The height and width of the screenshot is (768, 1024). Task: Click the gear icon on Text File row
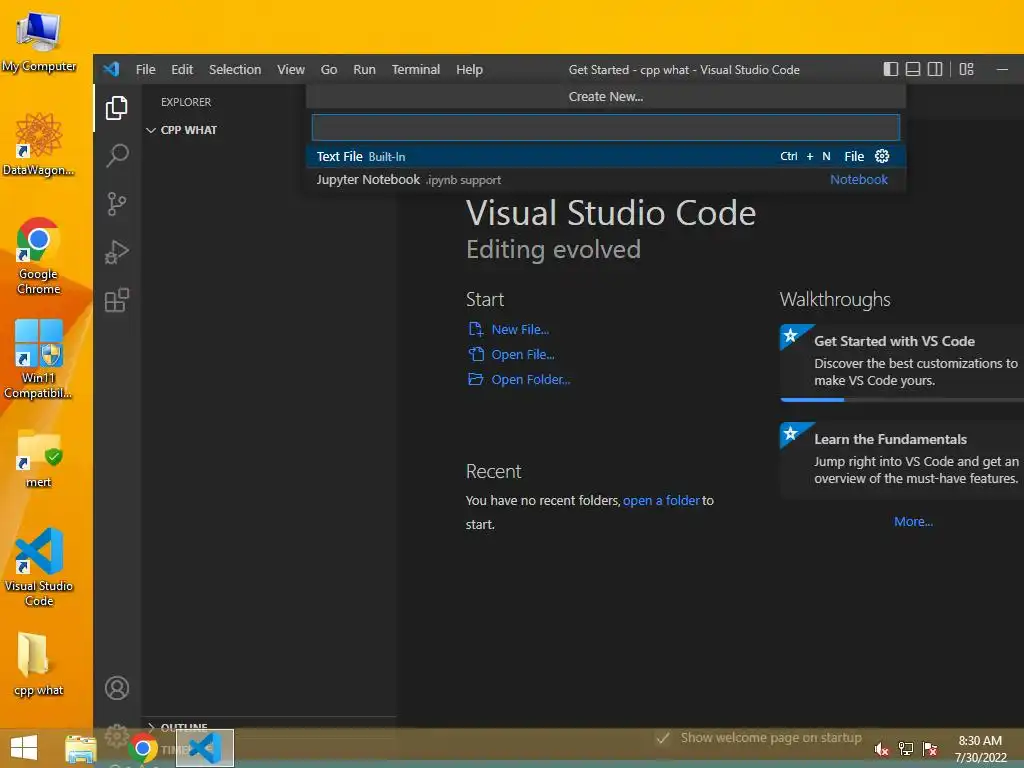882,156
